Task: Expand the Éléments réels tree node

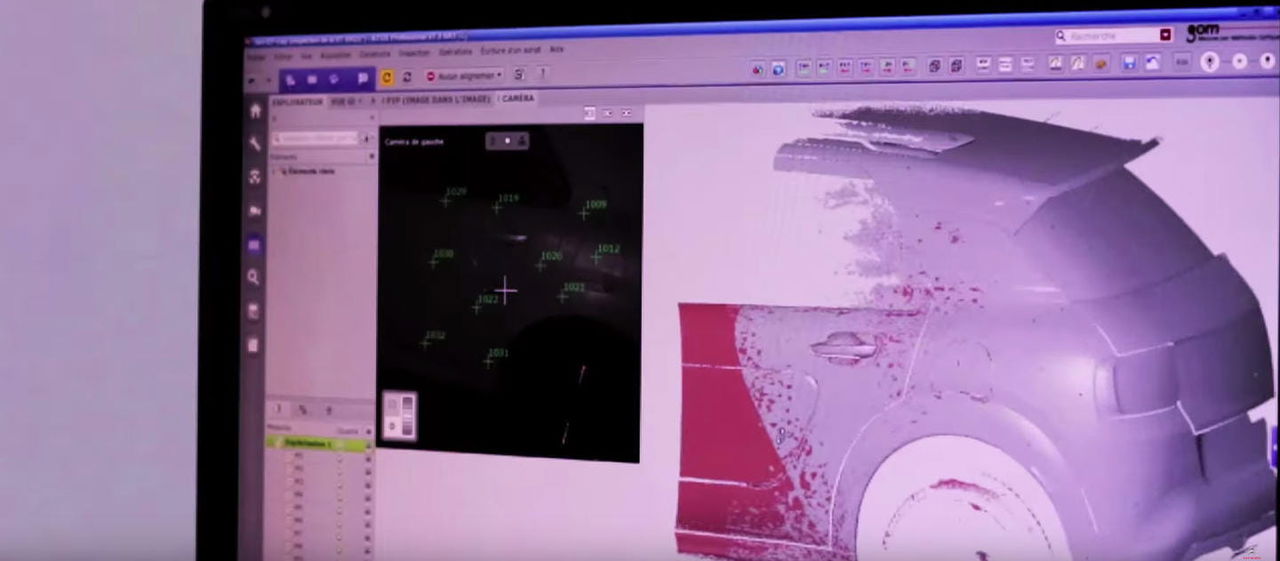Action: pos(275,171)
